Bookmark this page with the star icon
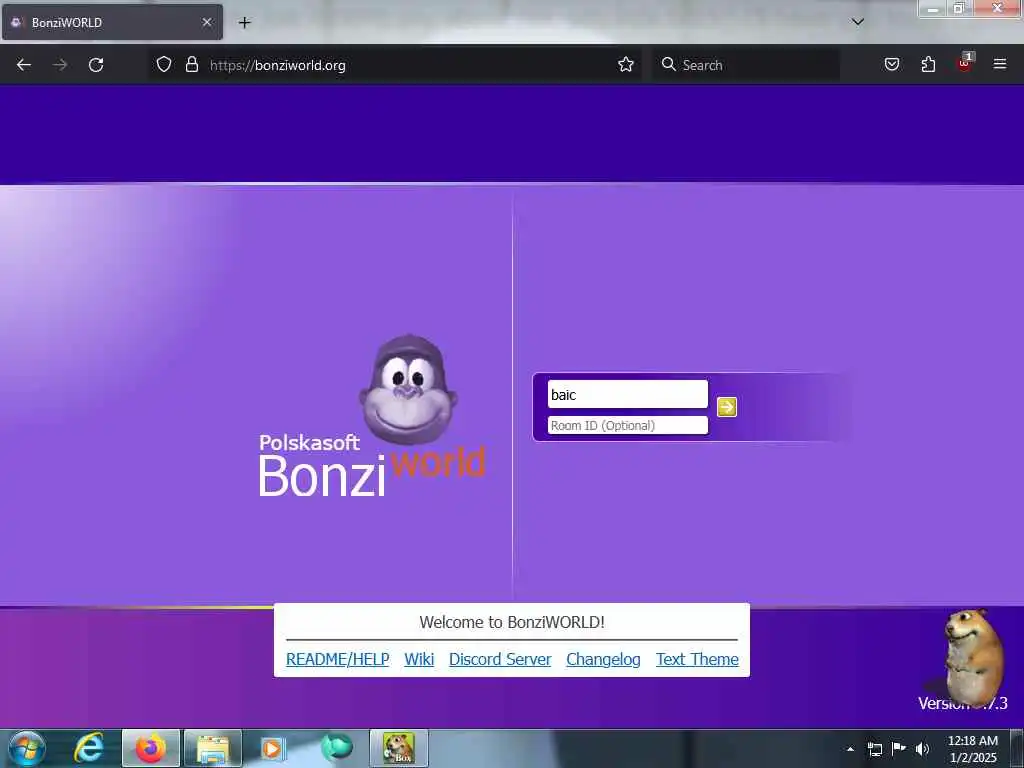Screen dimensions: 1024x768 pos(626,65)
